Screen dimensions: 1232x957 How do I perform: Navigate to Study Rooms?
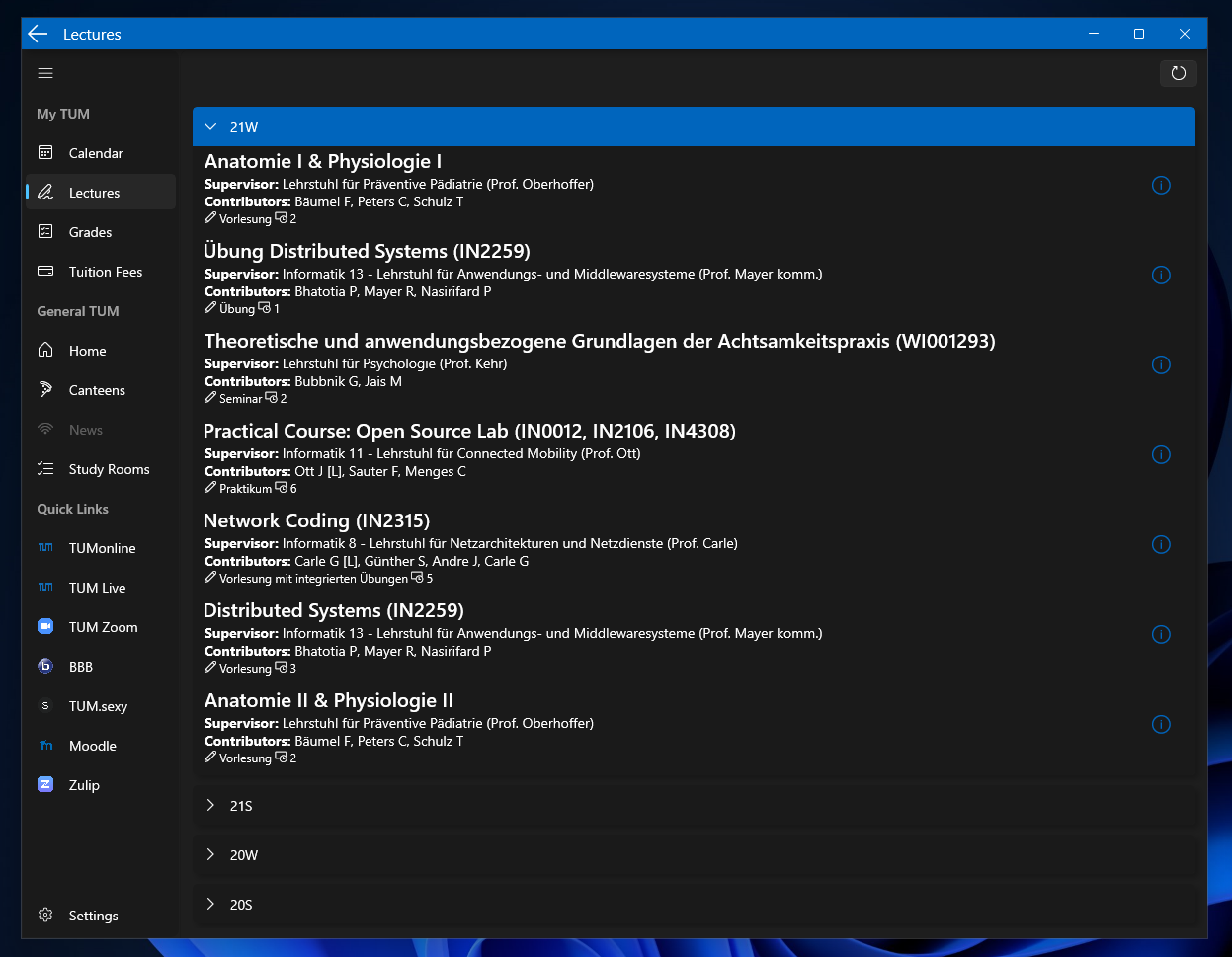coord(101,468)
